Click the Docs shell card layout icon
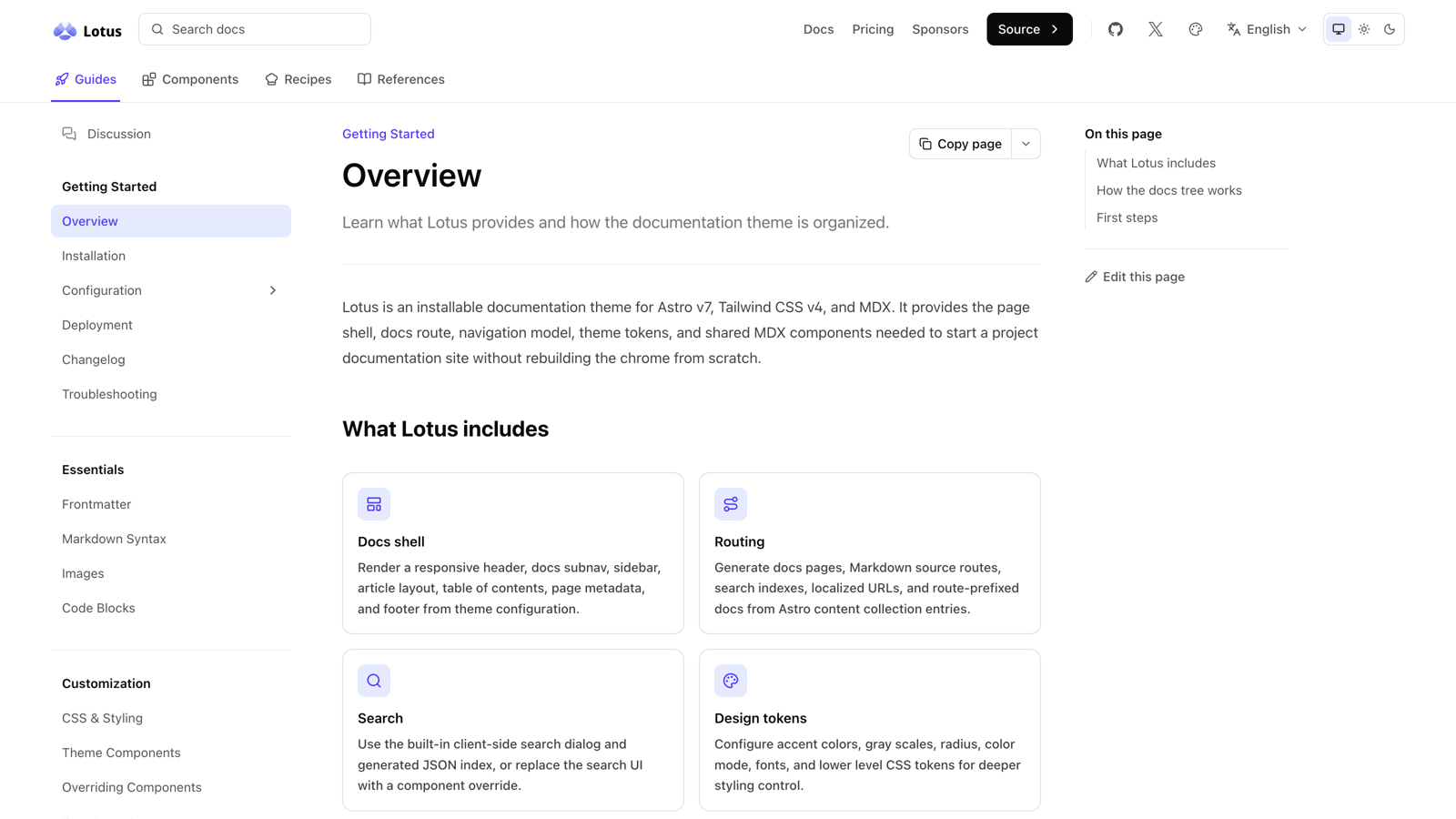The width and height of the screenshot is (1456, 819). (374, 504)
